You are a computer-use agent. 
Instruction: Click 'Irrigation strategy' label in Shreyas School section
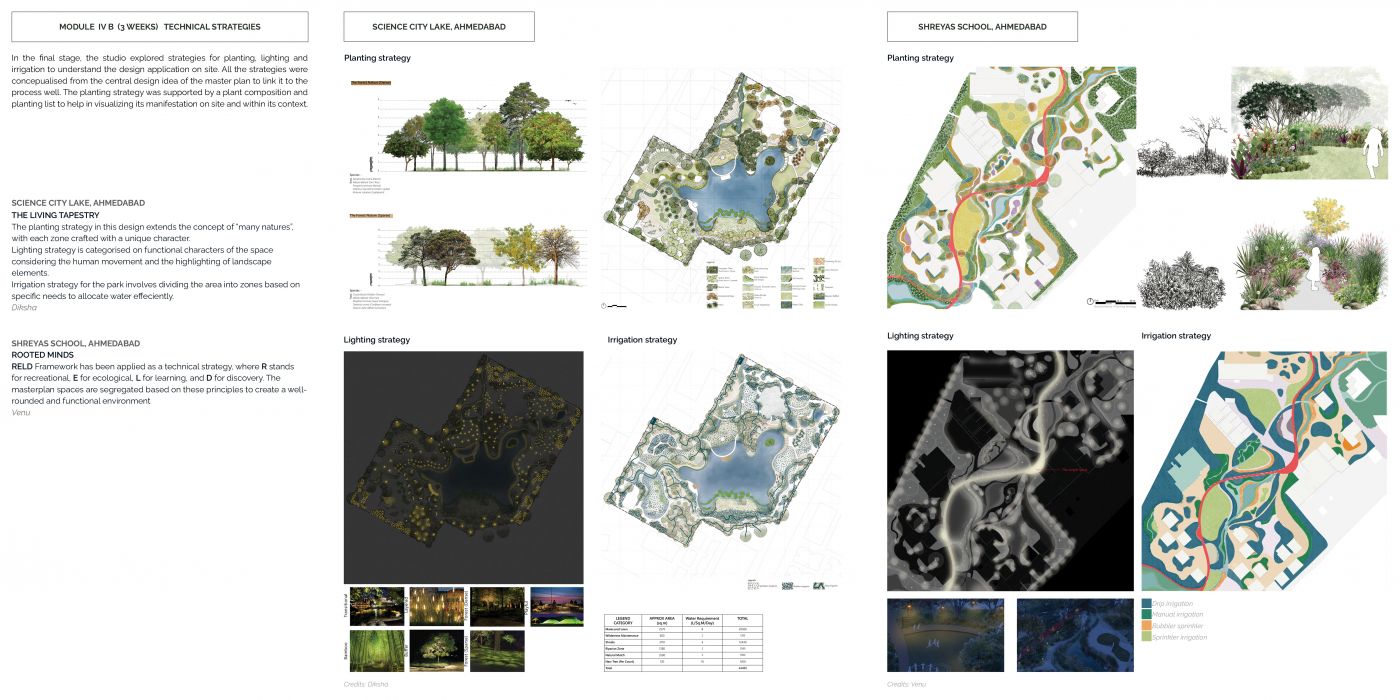point(1176,336)
